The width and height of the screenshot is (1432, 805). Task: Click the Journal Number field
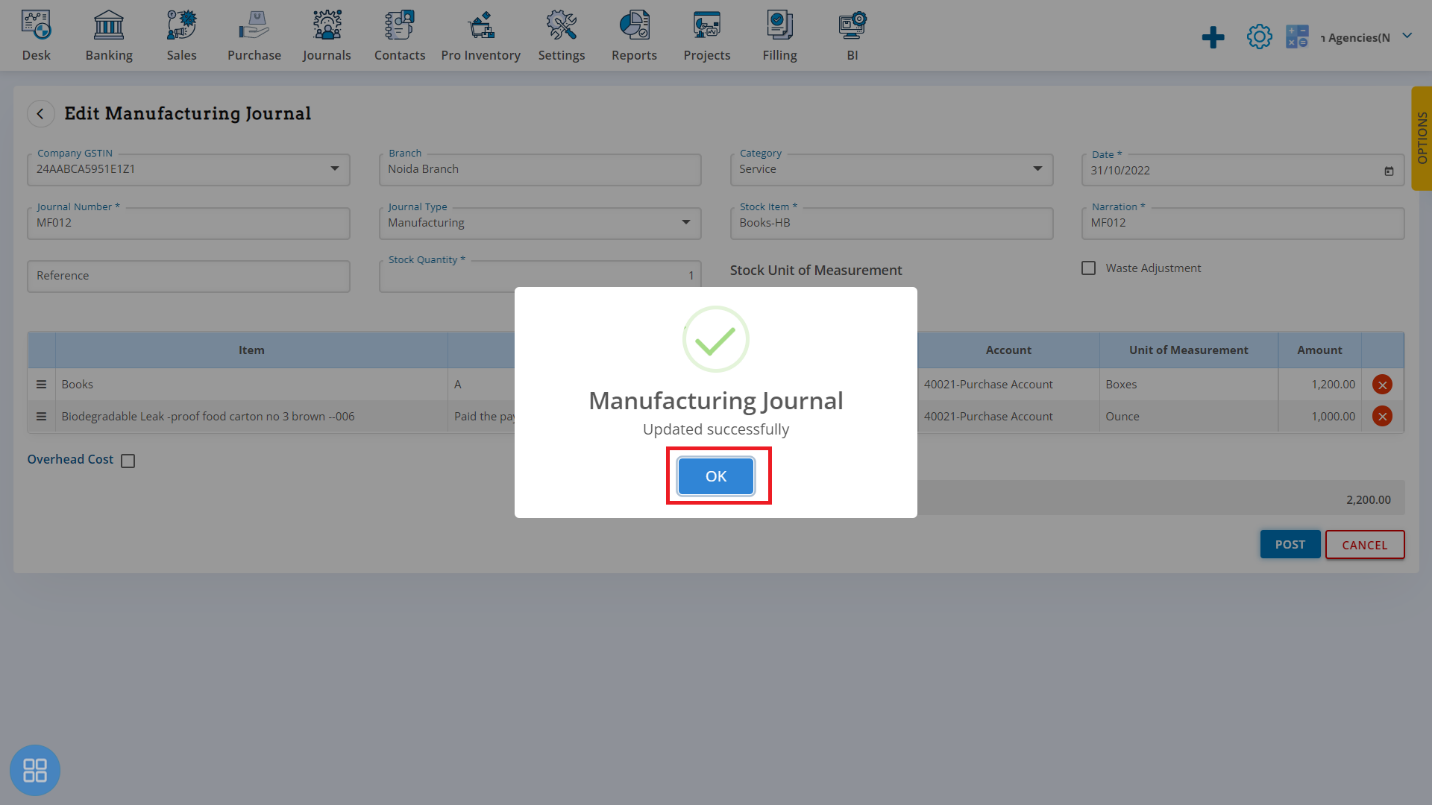188,223
